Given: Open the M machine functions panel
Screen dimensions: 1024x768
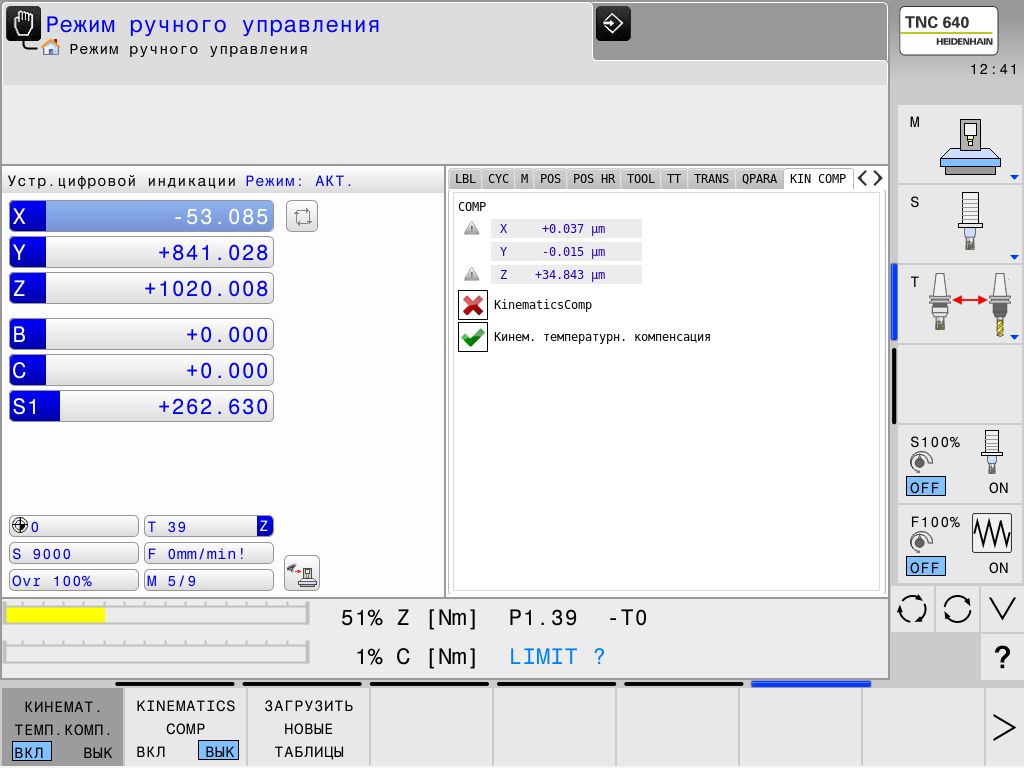Looking at the screenshot, I should pos(960,145).
